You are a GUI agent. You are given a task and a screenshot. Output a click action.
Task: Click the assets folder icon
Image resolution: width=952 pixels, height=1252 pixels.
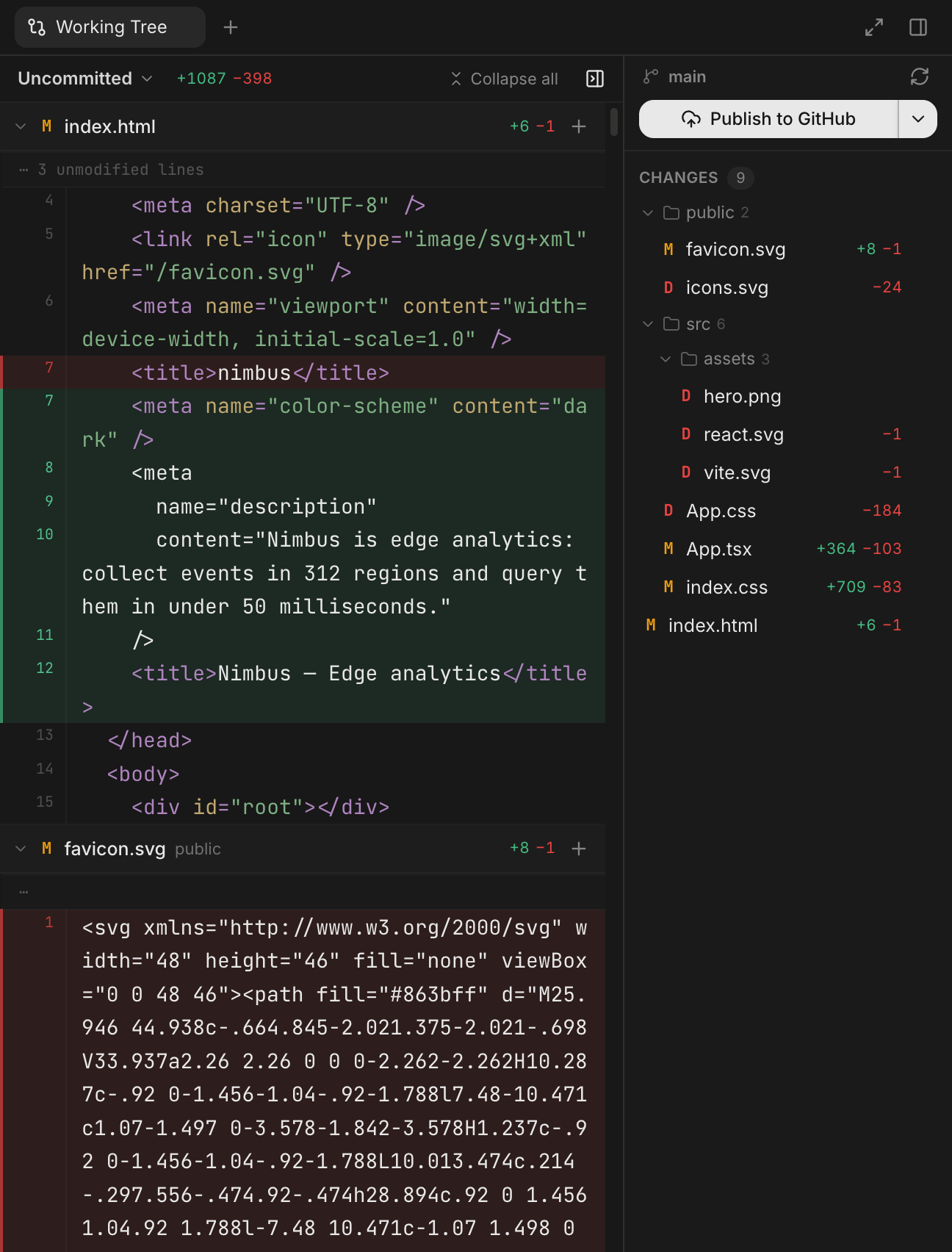(689, 359)
